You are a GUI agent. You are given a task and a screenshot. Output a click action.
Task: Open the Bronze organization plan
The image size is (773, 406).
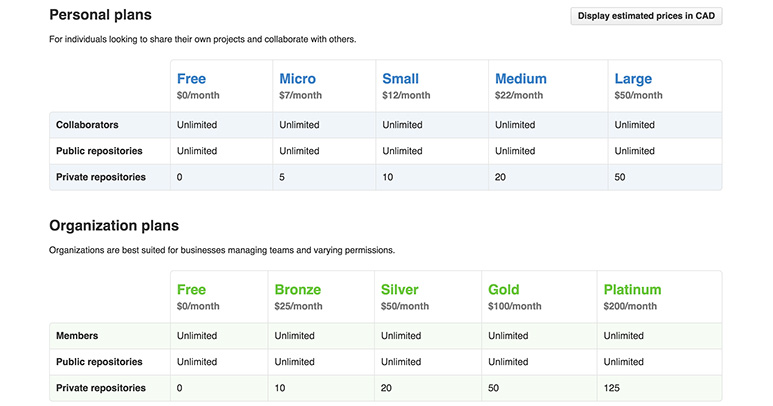[x=297, y=290]
